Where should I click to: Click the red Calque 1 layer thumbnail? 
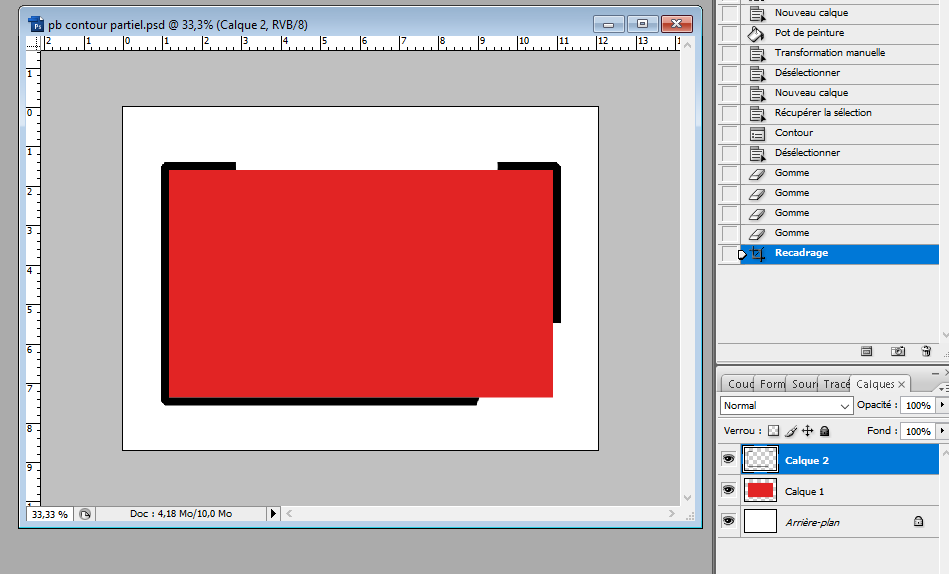760,490
